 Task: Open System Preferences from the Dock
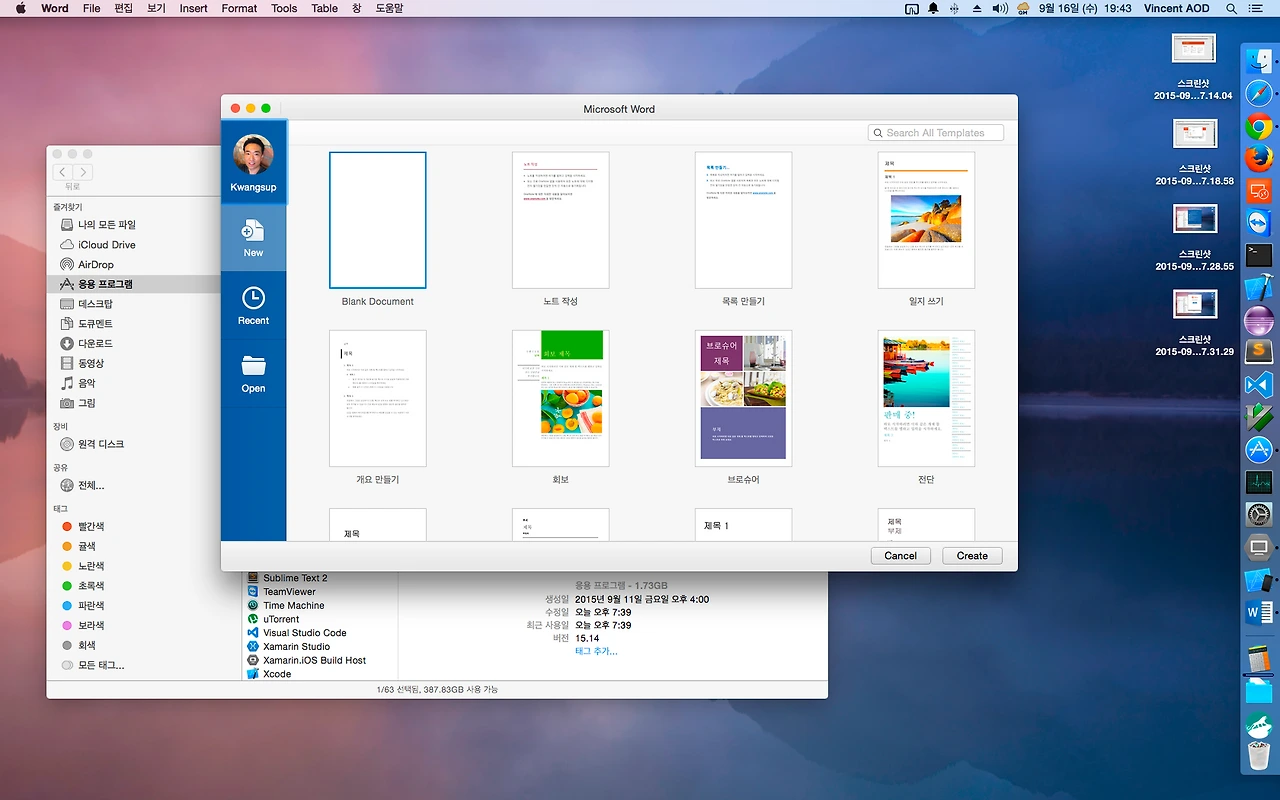coord(1258,515)
